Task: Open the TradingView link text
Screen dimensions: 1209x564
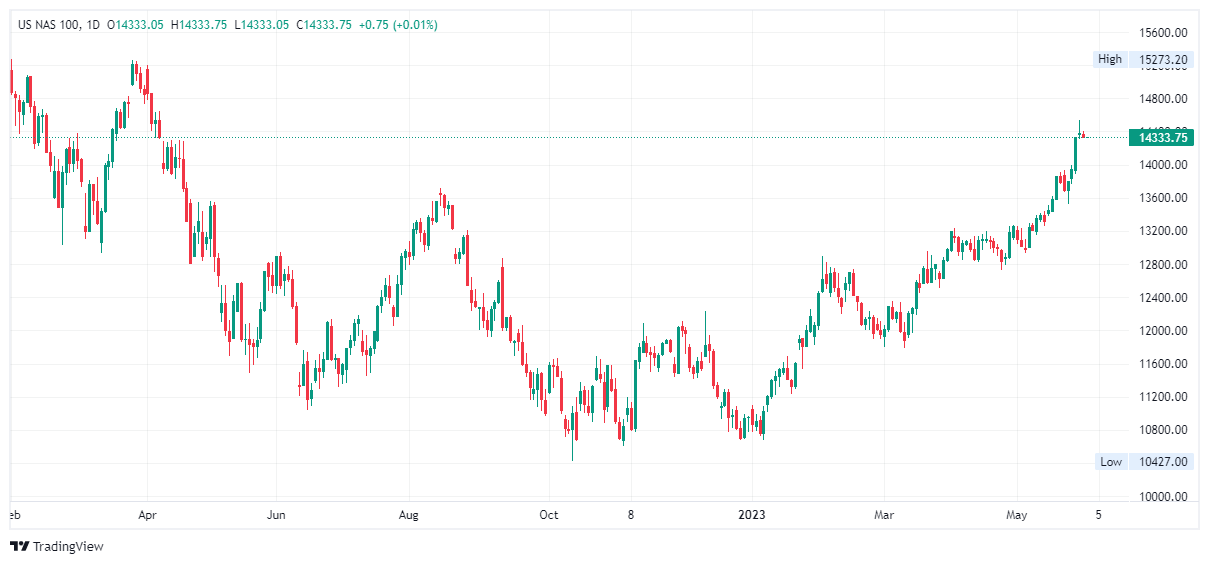Action: click(68, 546)
